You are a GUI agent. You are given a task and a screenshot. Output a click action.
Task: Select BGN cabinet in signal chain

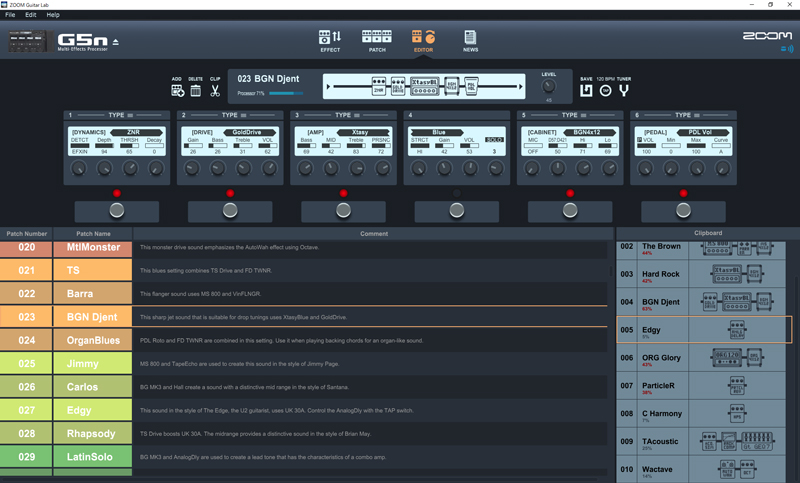pyautogui.click(x=452, y=86)
